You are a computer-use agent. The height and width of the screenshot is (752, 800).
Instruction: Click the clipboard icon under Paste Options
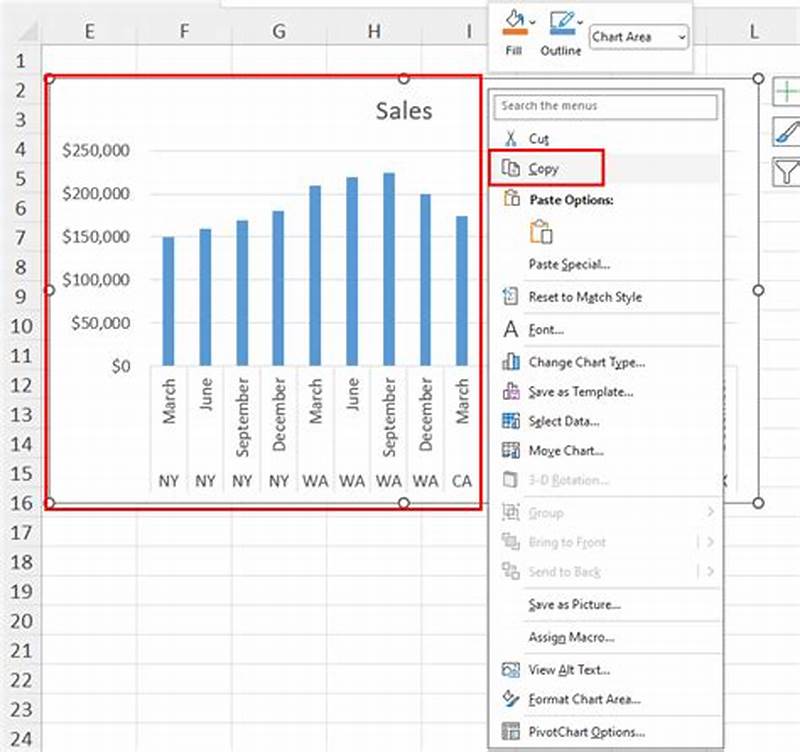543,230
